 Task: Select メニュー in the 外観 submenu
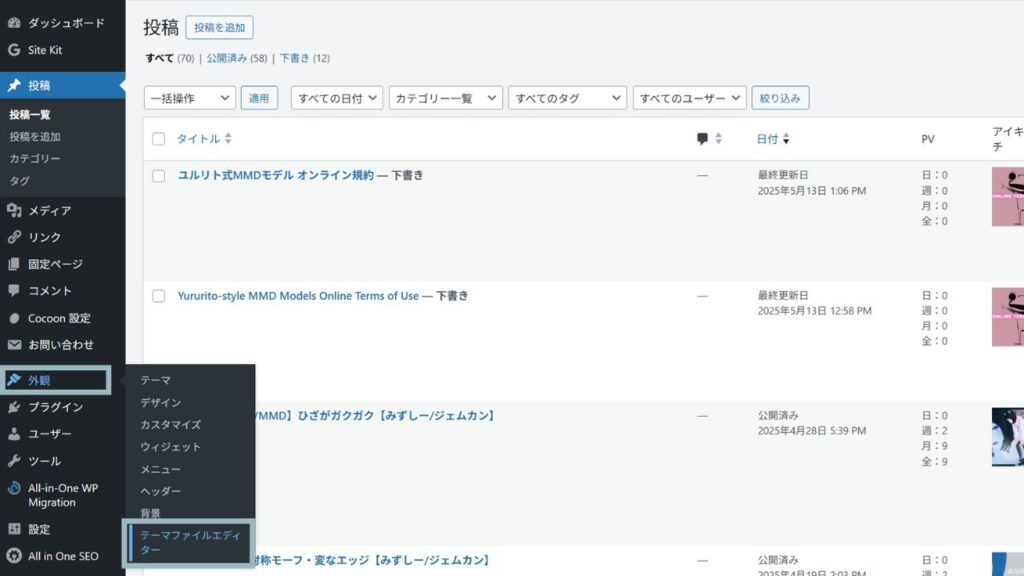pos(161,469)
